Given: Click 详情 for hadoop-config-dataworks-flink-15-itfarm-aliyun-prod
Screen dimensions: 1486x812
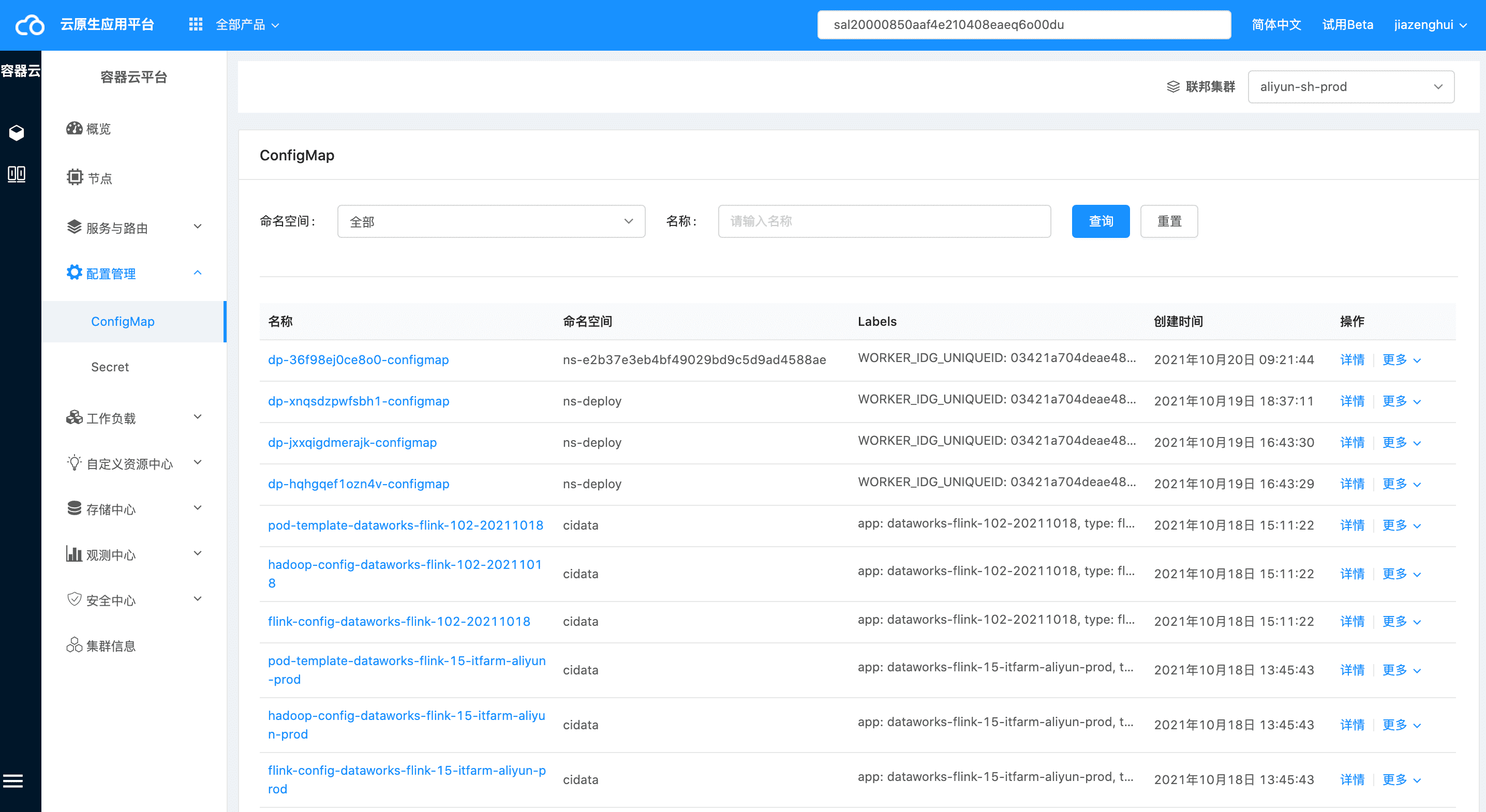Looking at the screenshot, I should [x=1352, y=725].
